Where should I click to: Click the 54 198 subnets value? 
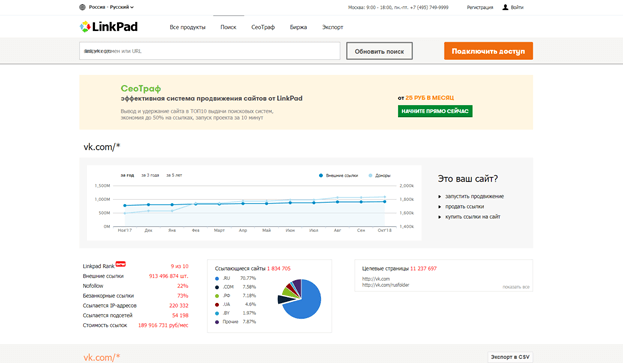click(x=180, y=315)
